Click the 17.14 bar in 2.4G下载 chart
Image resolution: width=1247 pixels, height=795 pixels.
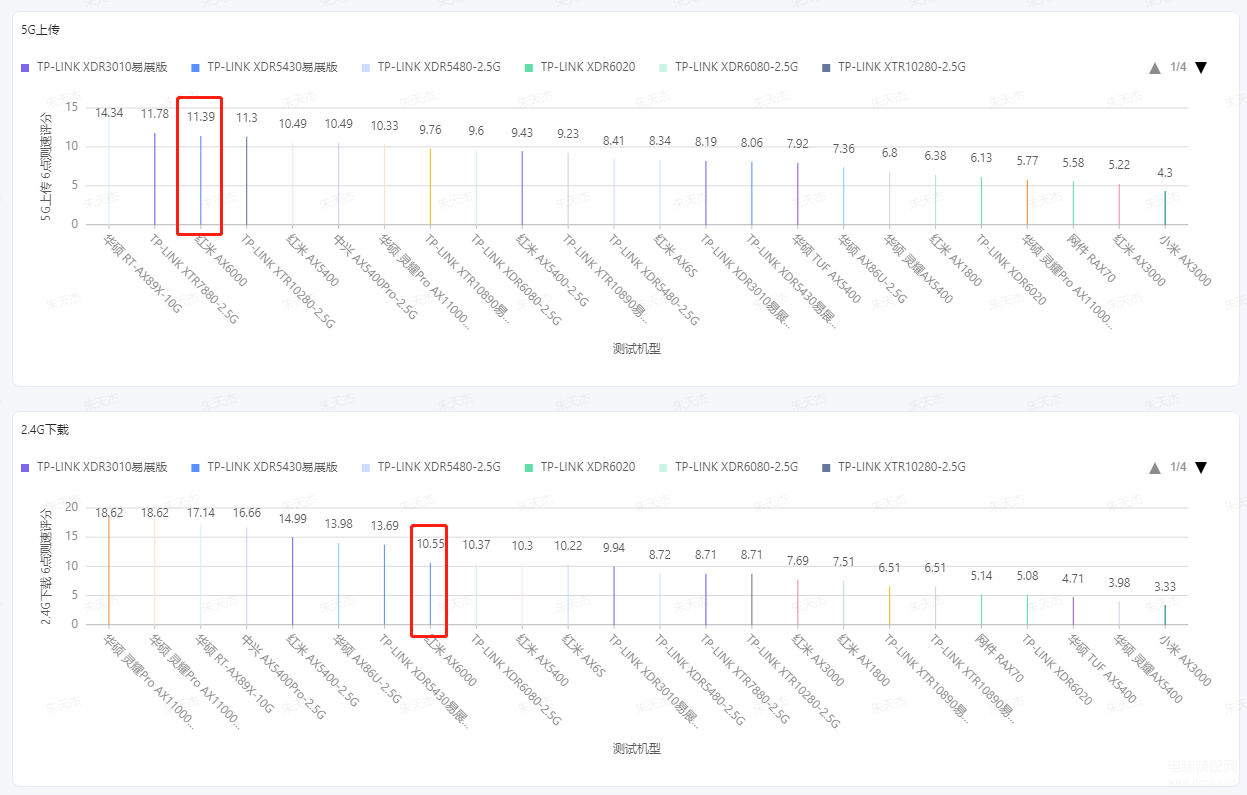point(201,574)
